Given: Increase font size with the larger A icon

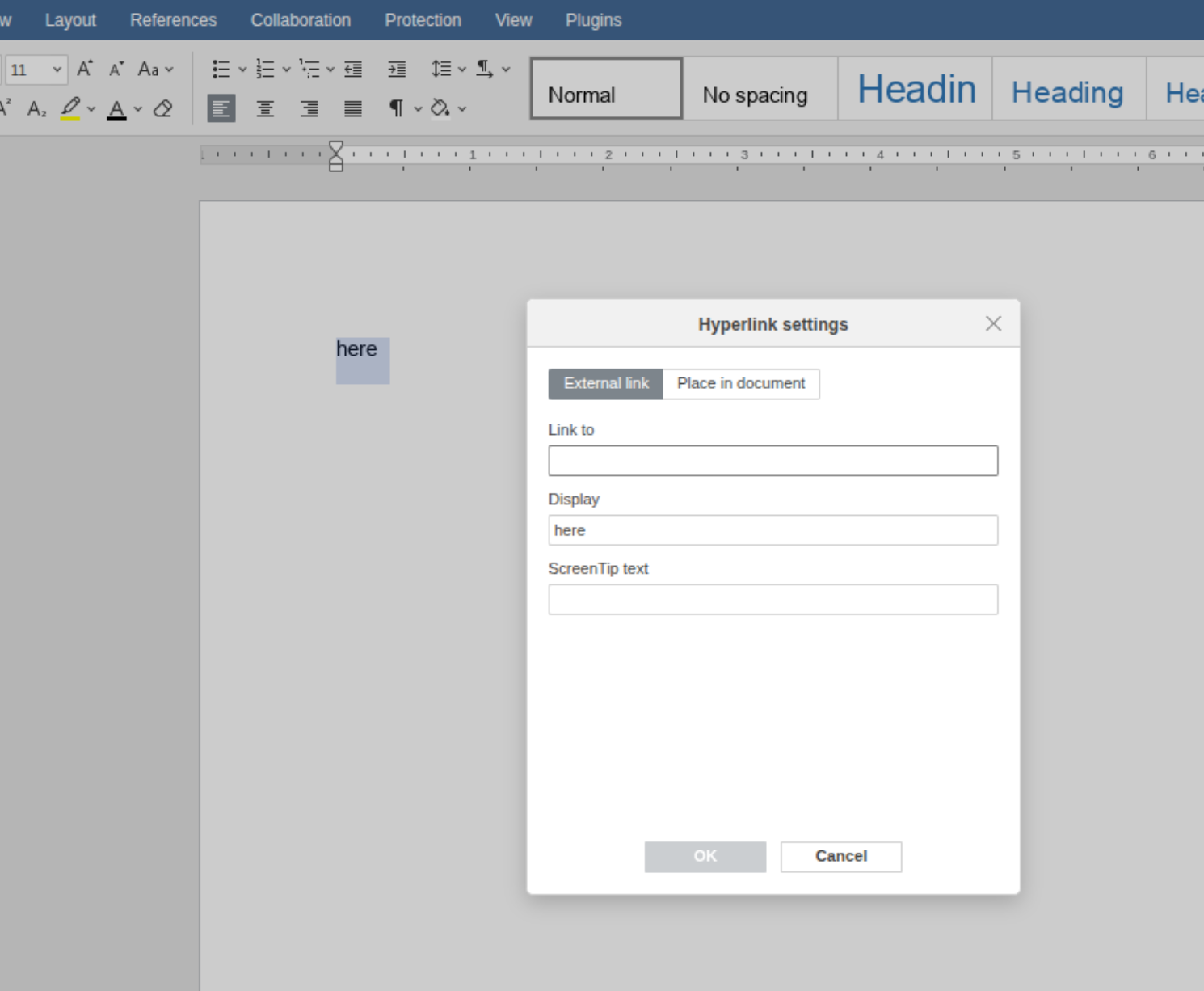Looking at the screenshot, I should click(85, 69).
